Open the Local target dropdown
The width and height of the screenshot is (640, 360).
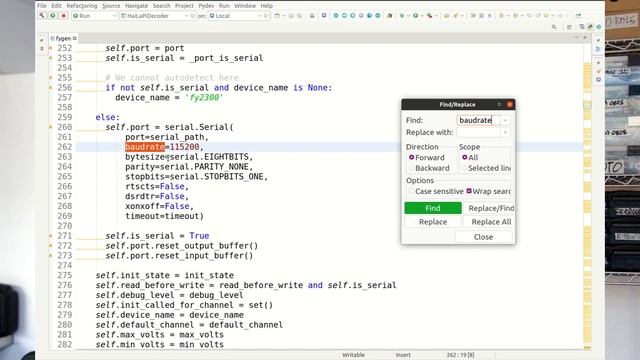(259, 16)
